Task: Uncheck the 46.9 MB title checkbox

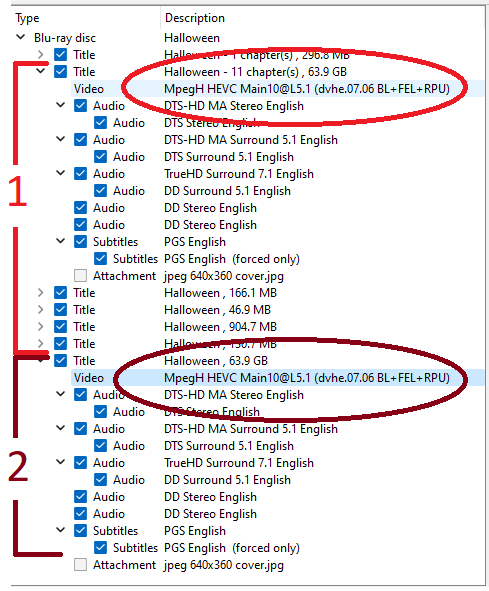Action: coord(60,309)
